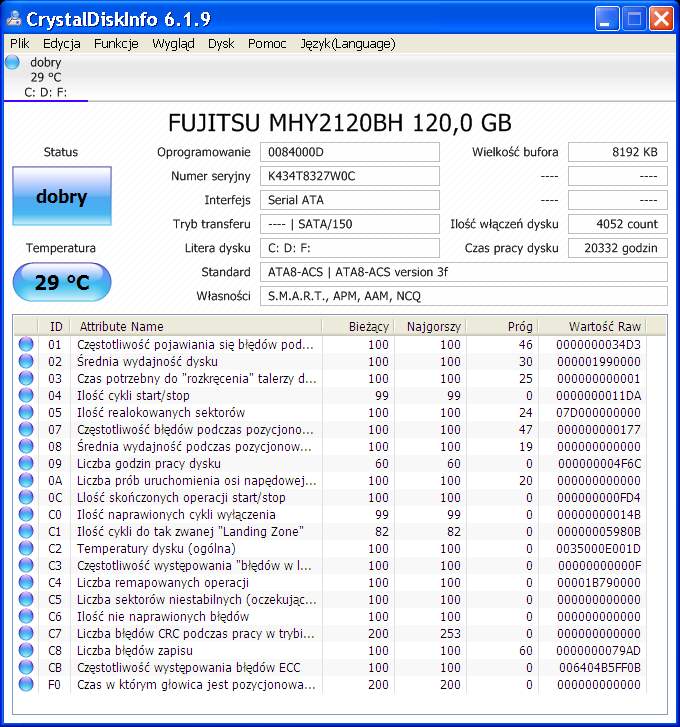This screenshot has width=680, height=727.
Task: Click the buffer size field 8192 KB
Action: [617, 152]
